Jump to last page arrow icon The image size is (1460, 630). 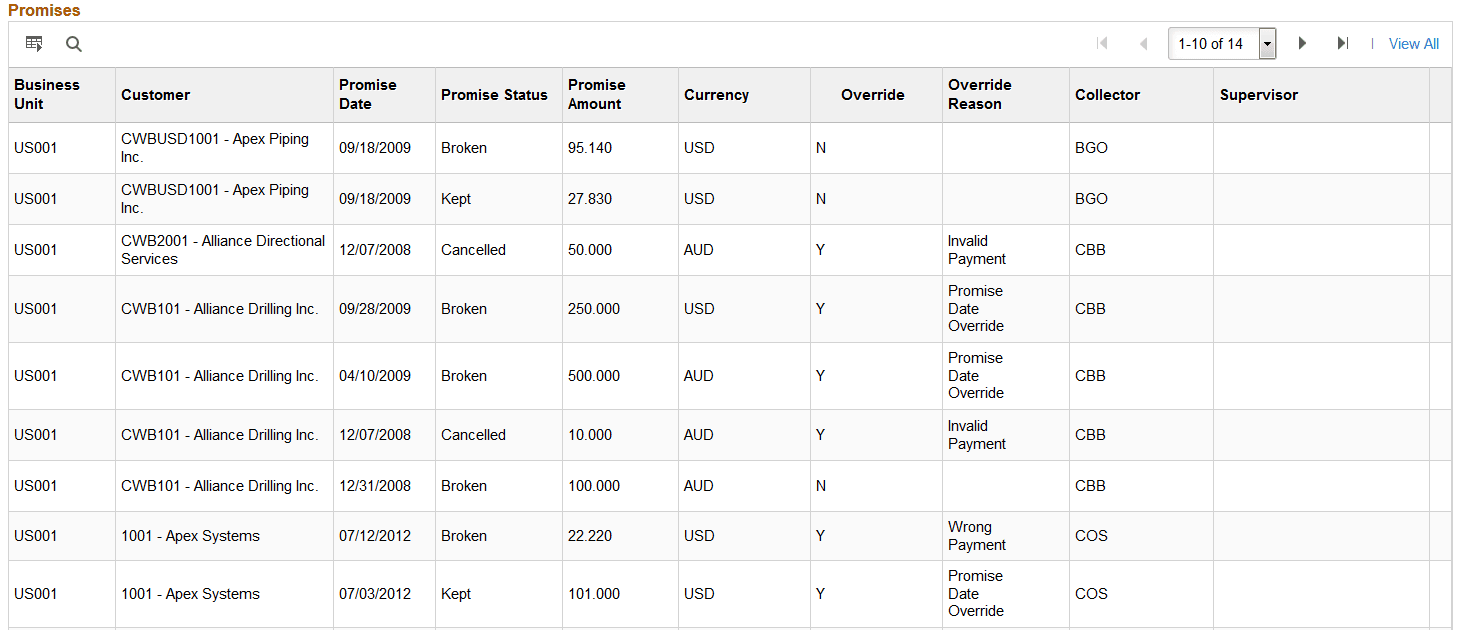[1343, 43]
